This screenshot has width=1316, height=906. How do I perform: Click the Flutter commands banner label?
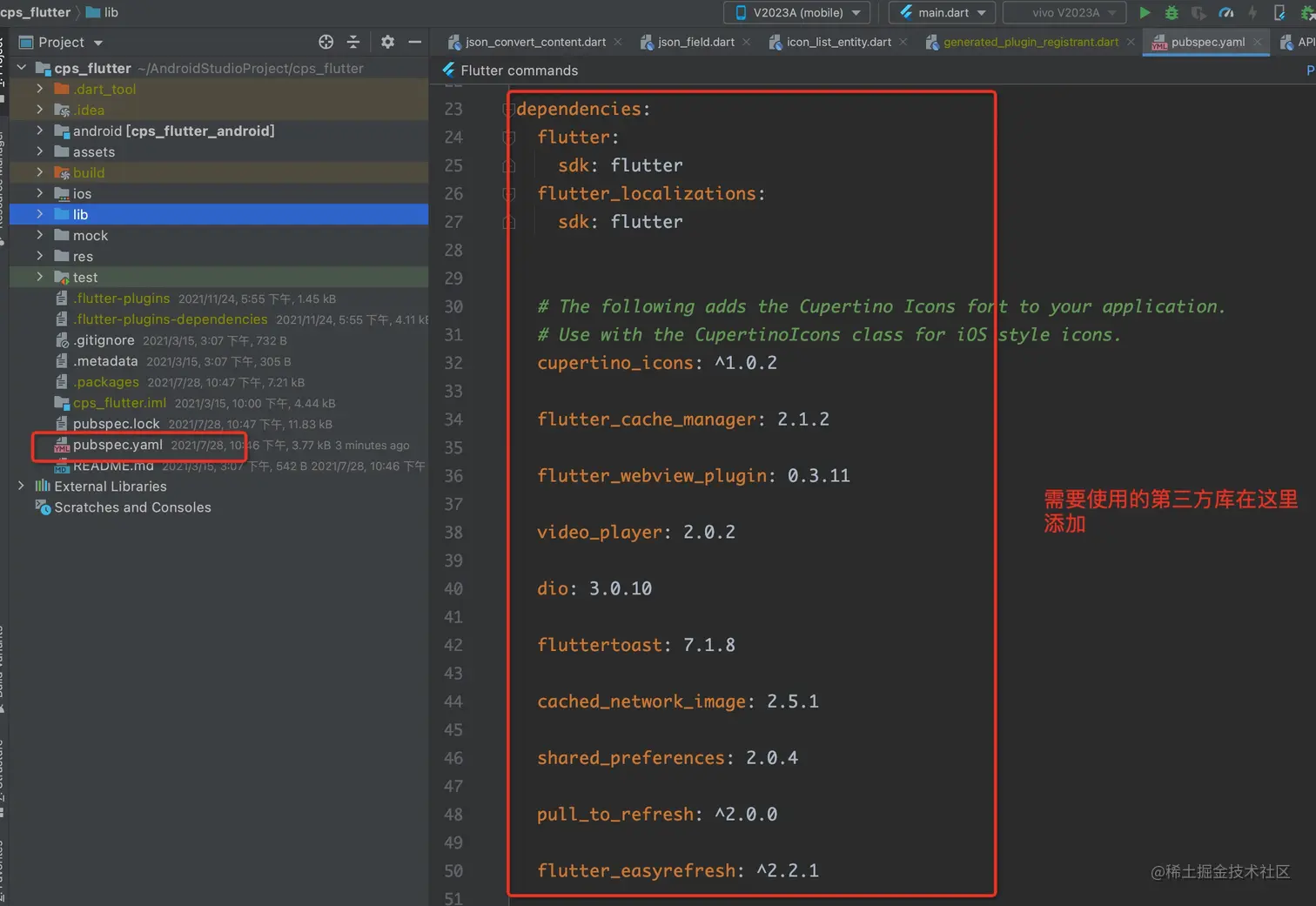point(519,70)
